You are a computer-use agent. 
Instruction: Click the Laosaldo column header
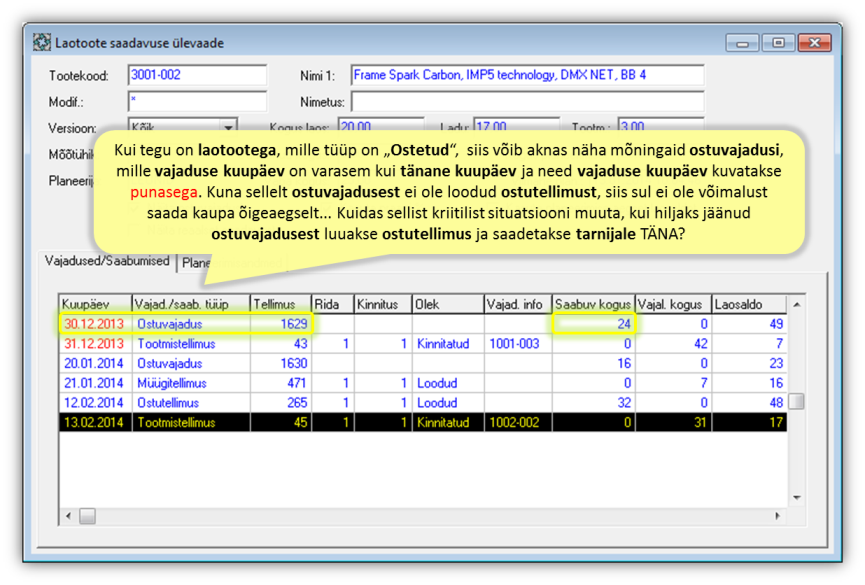(x=749, y=304)
